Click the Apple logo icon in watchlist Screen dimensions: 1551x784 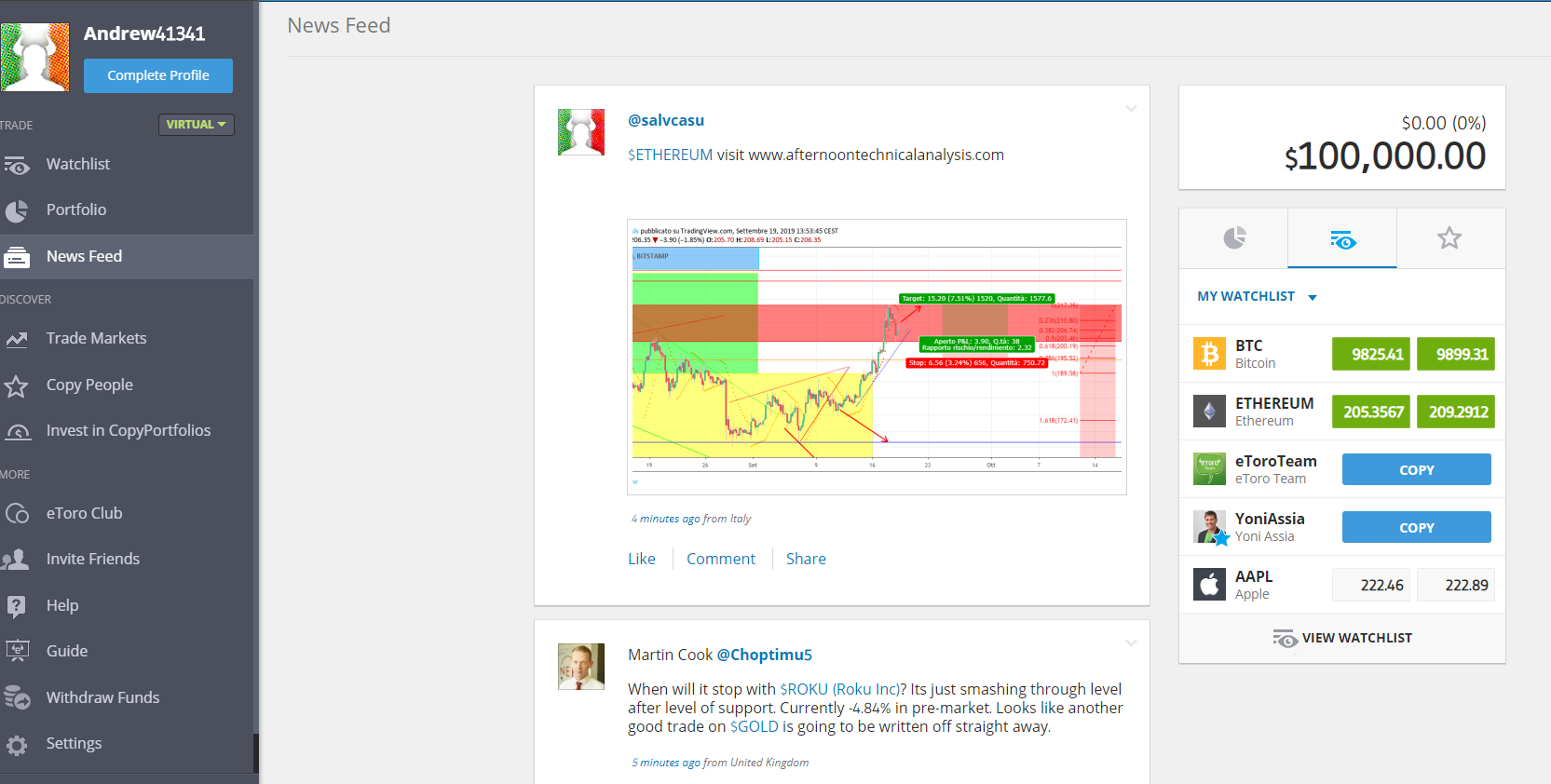click(1209, 585)
